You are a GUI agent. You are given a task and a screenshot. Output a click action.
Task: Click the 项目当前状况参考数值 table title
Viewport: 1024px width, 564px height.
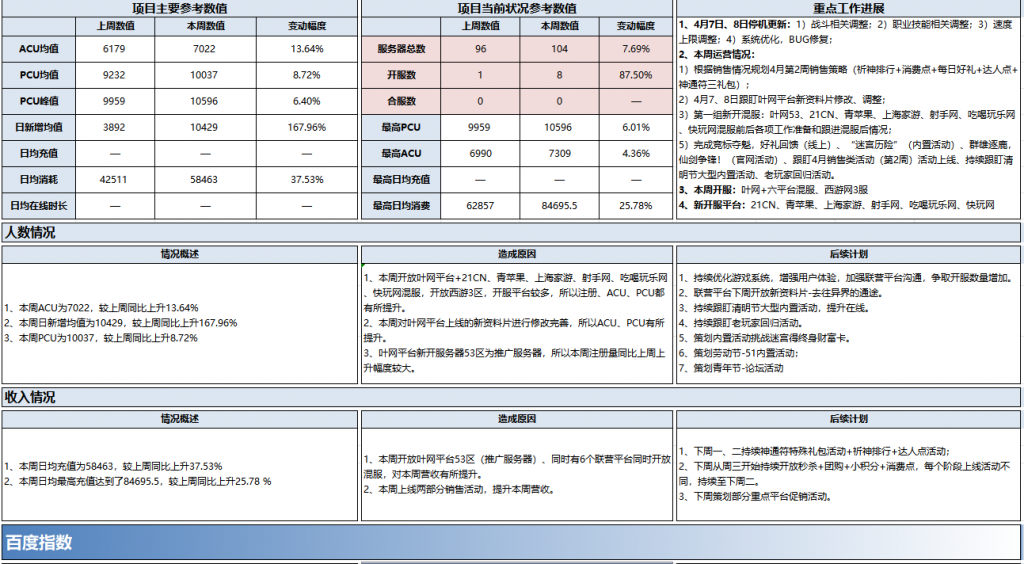click(x=517, y=9)
